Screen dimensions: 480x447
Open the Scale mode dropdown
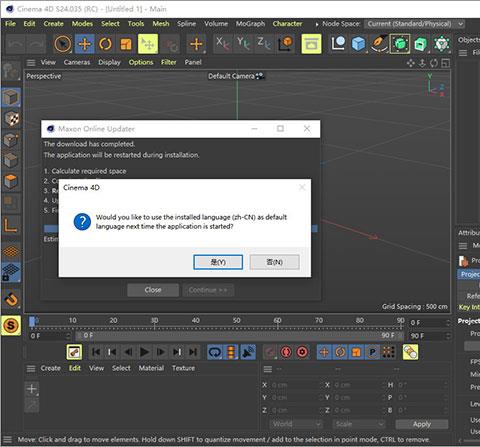pyautogui.click(x=359, y=424)
